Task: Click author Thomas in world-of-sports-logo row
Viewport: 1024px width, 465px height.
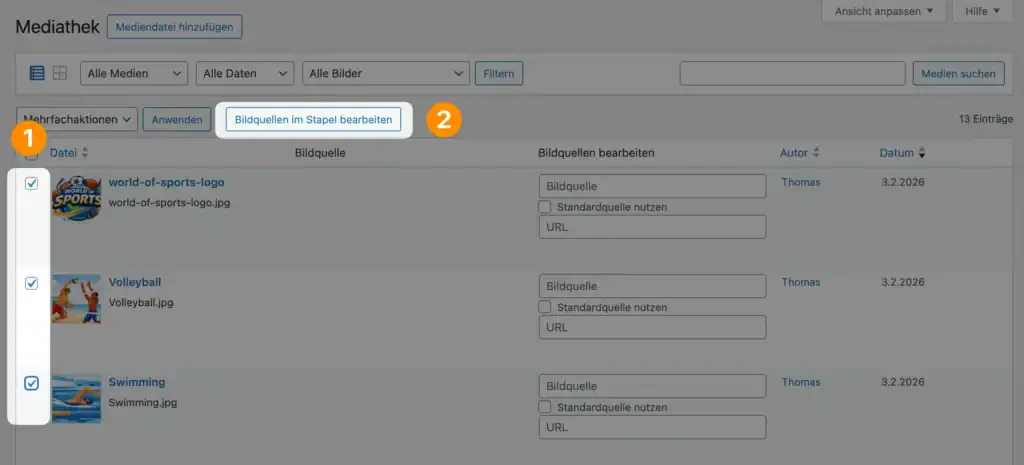Action: 801,182
